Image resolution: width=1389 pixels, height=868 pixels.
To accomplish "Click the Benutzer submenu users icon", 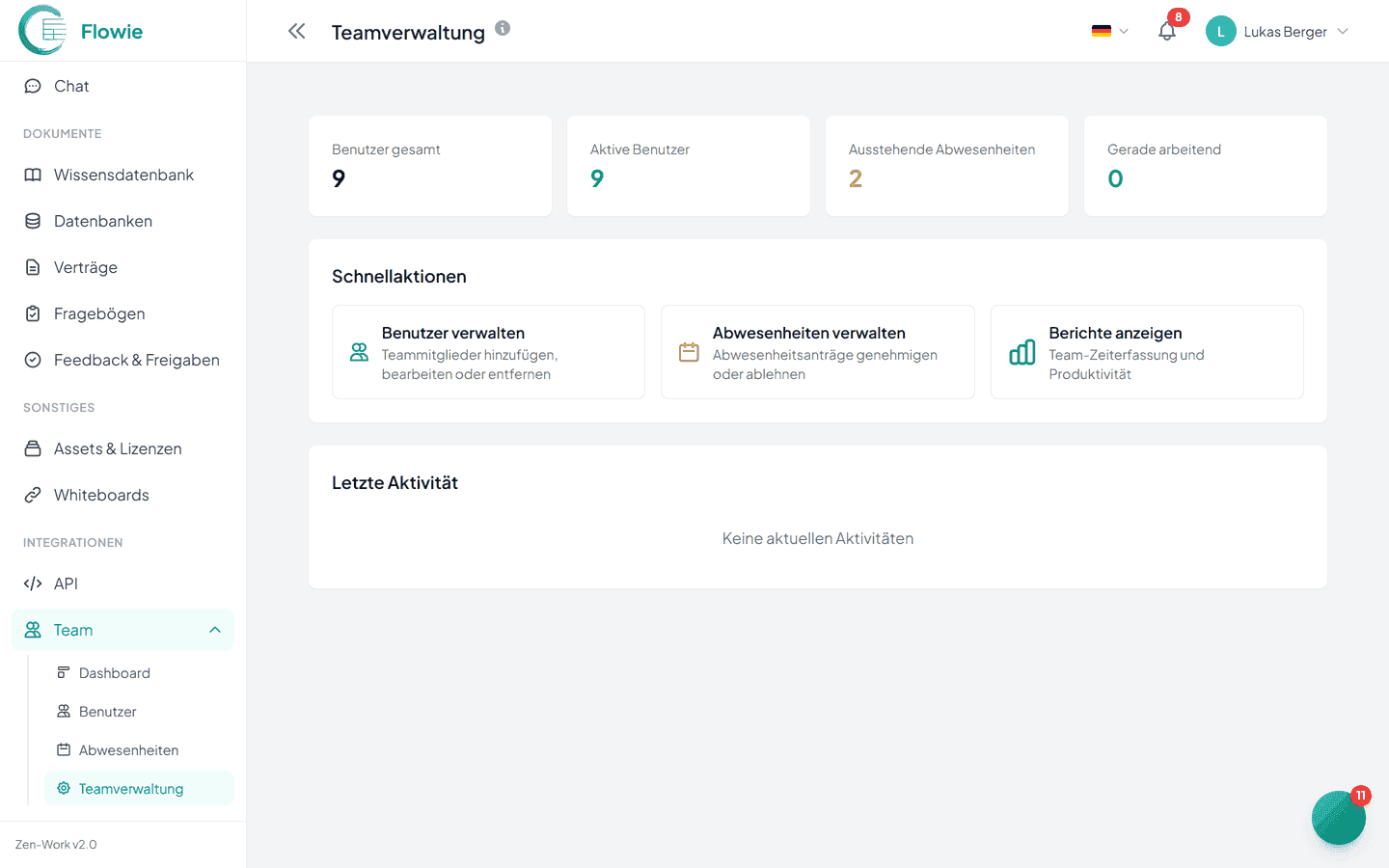I will point(64,711).
